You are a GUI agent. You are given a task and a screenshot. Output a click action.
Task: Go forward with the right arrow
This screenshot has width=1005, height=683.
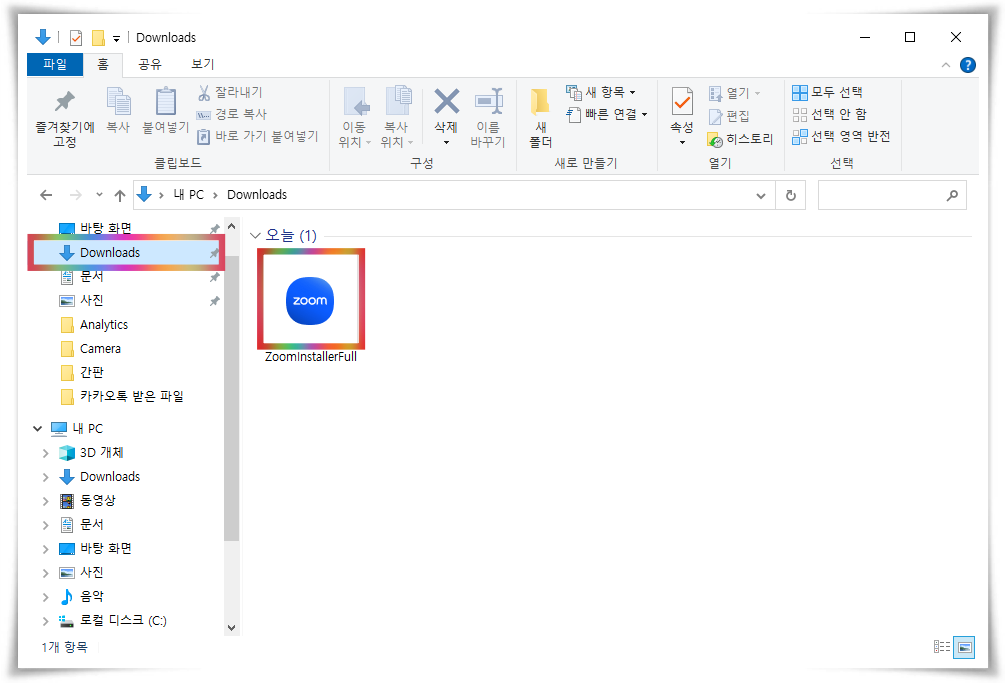pos(76,195)
